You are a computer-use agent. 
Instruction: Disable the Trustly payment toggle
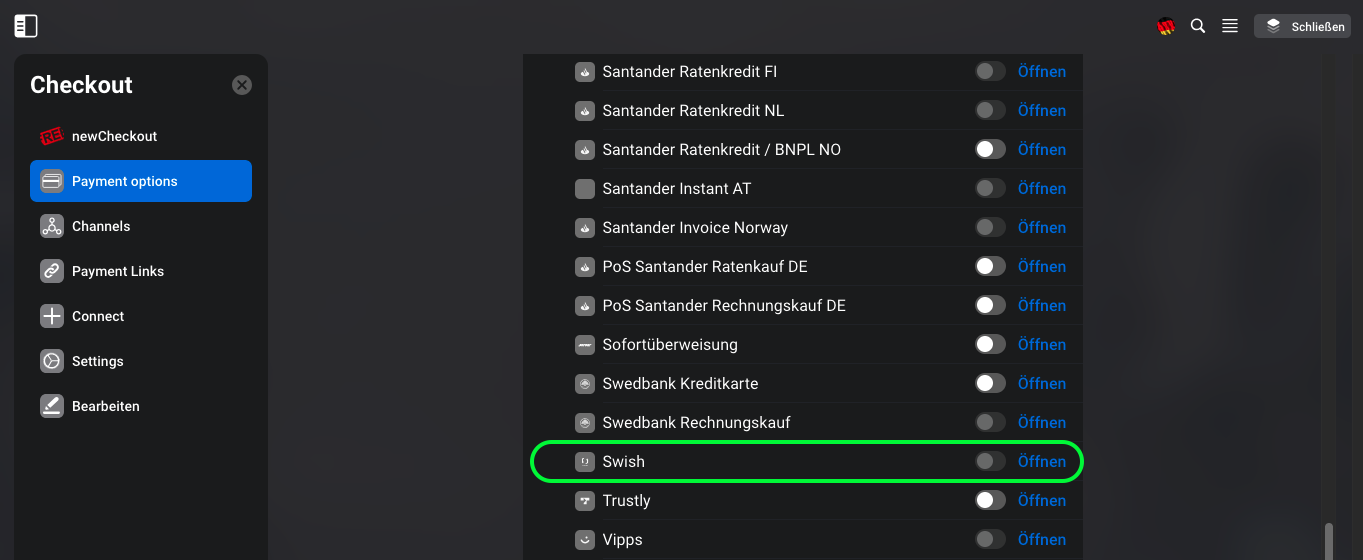pos(990,500)
